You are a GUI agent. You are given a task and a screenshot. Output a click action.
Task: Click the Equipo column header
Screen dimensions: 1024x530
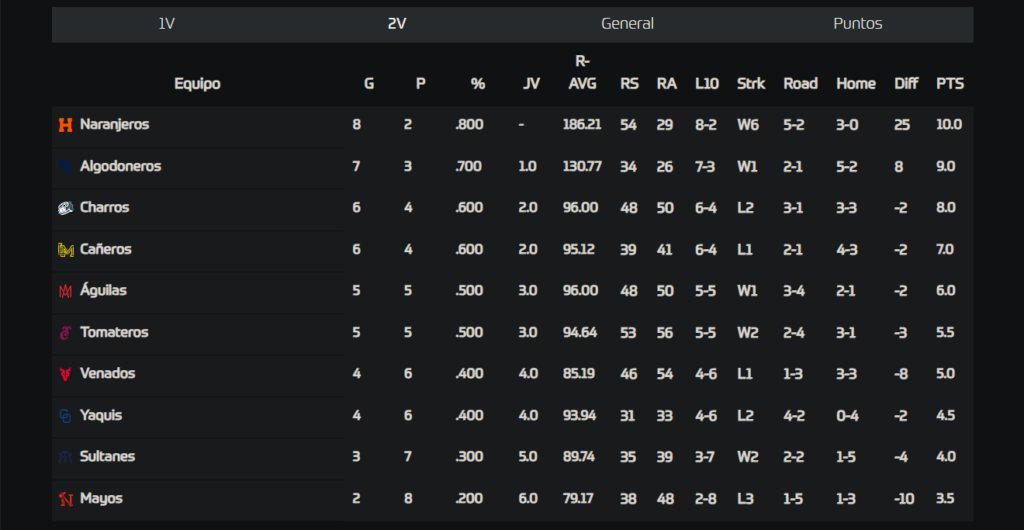pos(197,84)
